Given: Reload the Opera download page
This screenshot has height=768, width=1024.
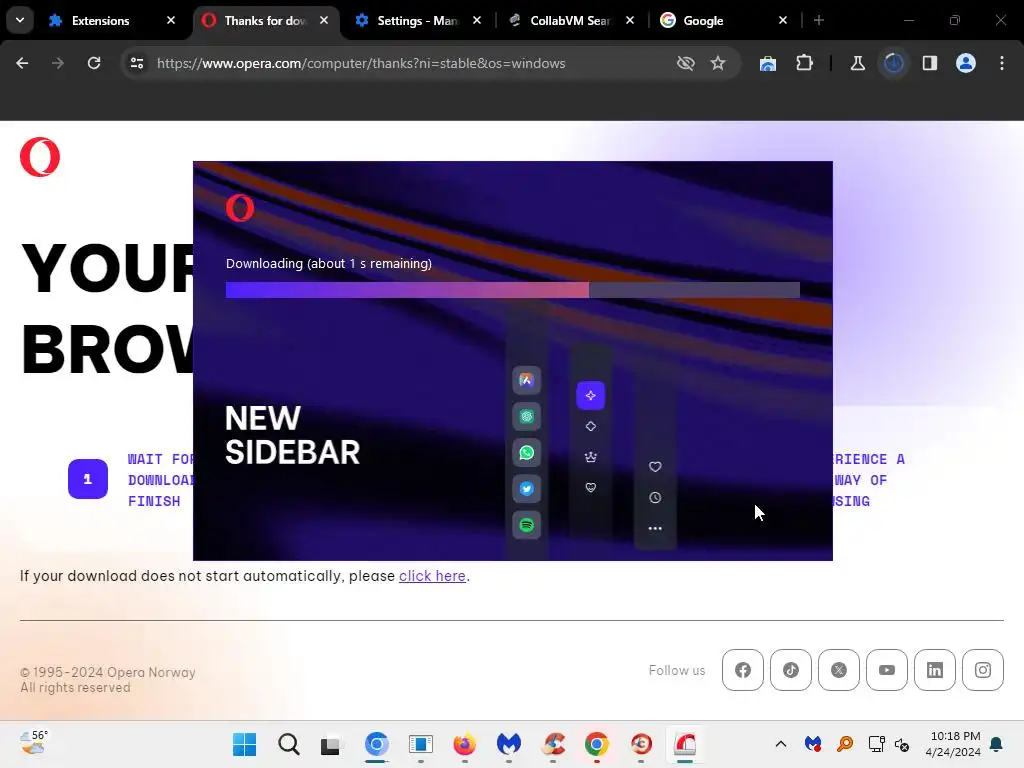Looking at the screenshot, I should pos(94,63).
